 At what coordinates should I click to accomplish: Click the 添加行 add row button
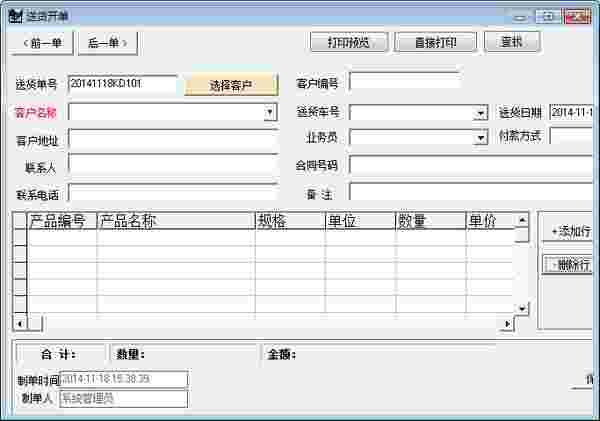(x=569, y=231)
